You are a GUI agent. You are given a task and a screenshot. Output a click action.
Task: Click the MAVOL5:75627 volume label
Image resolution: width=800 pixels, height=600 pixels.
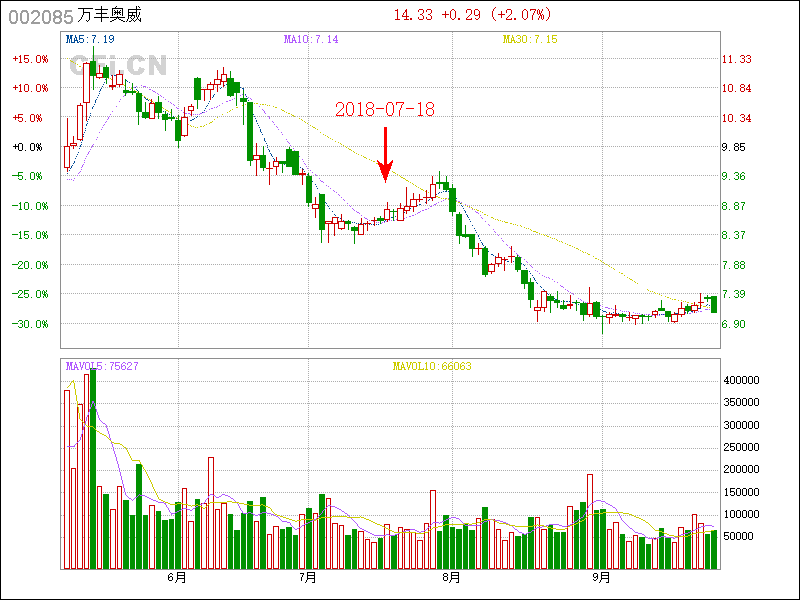pyautogui.click(x=102, y=366)
